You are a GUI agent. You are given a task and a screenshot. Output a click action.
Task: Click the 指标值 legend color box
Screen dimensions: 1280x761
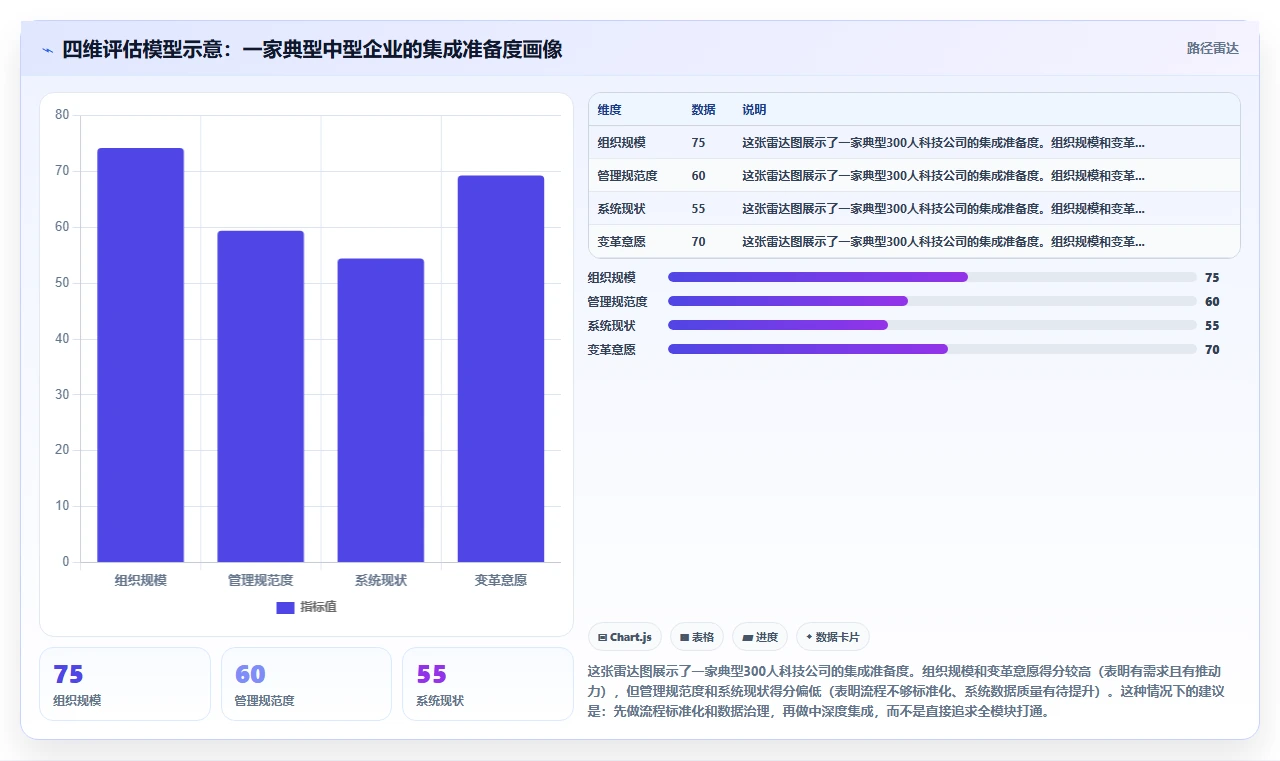pyautogui.click(x=285, y=607)
